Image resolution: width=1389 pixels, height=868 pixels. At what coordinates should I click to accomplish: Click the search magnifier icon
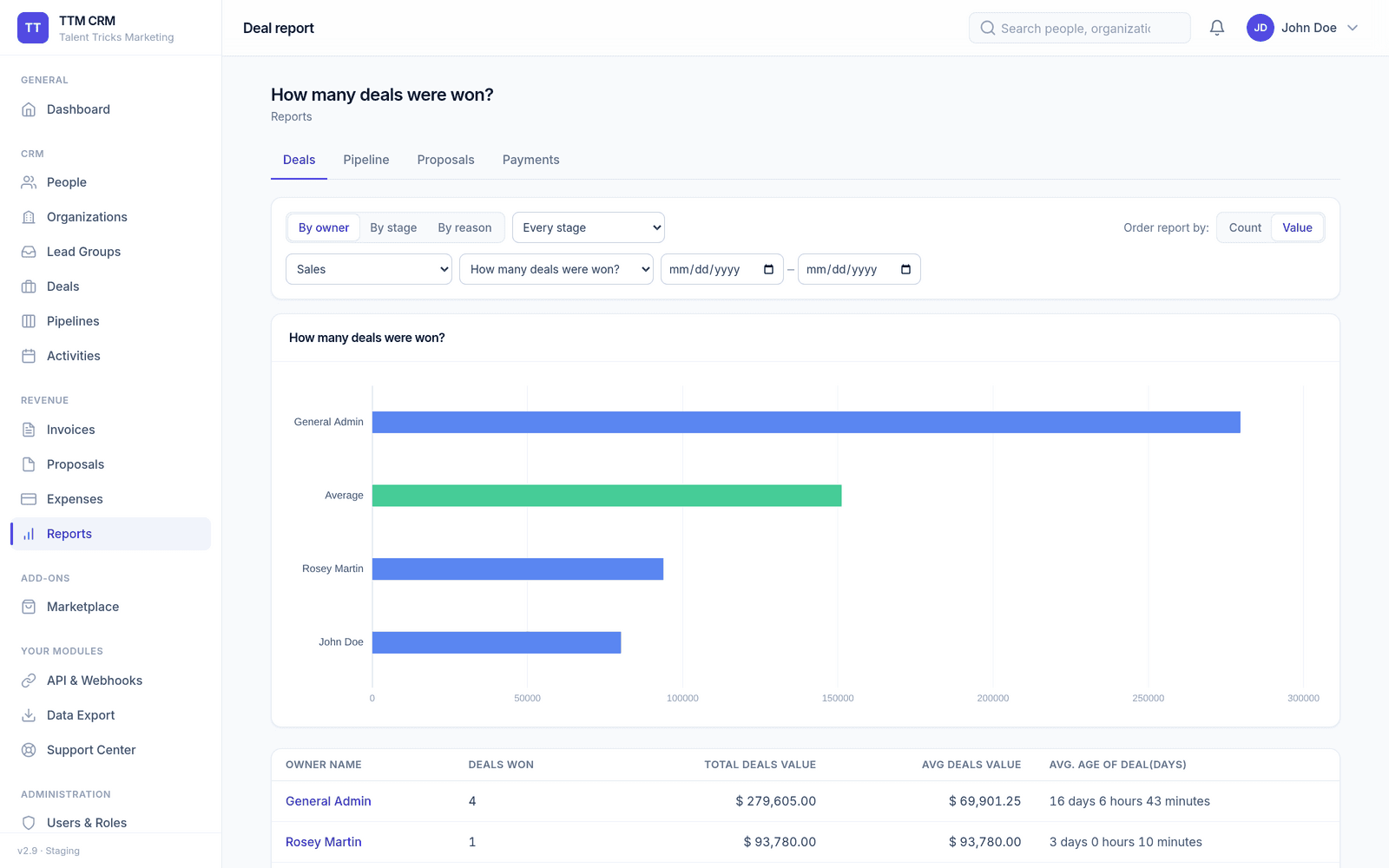point(988,28)
